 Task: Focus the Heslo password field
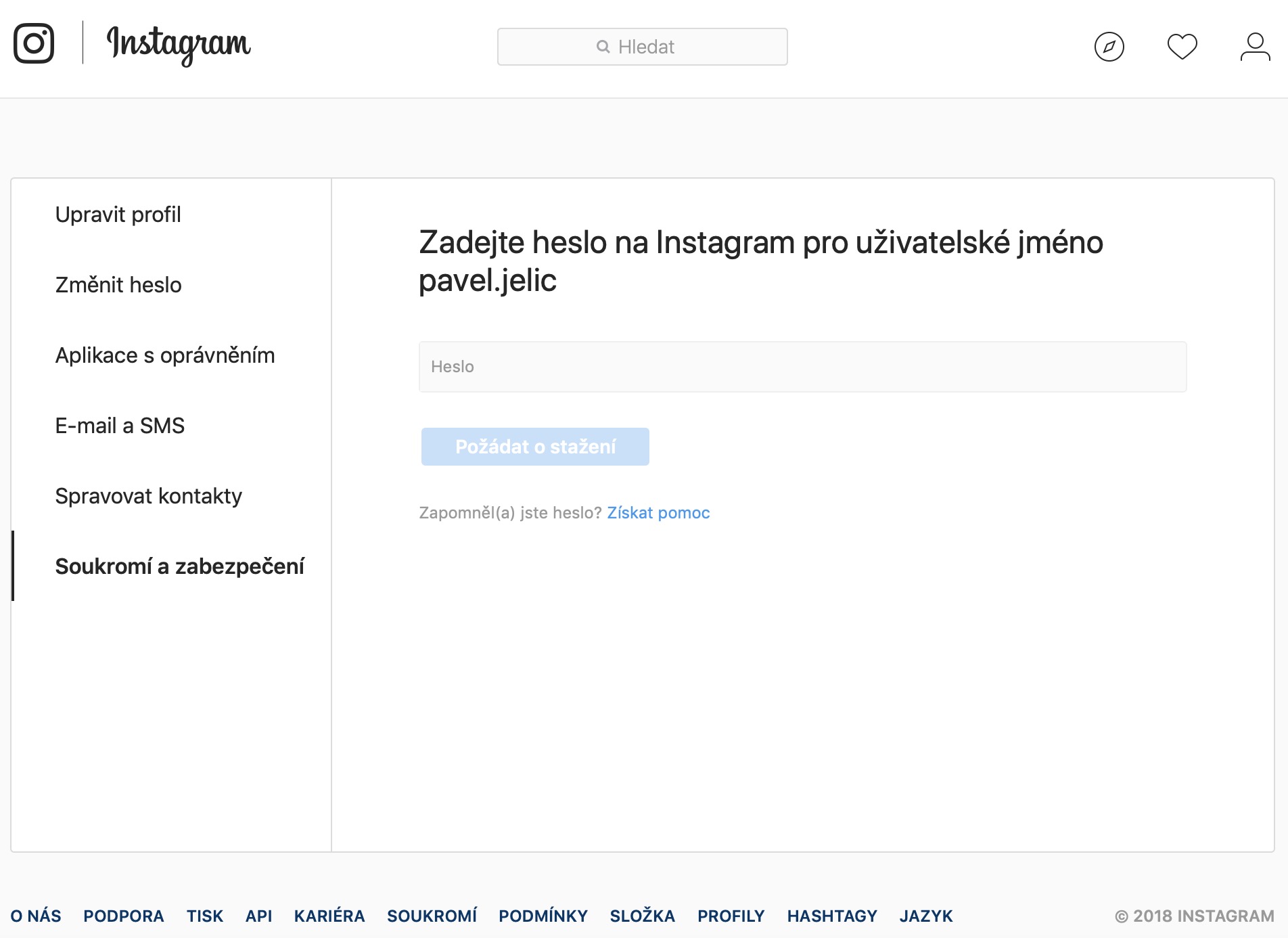pos(802,367)
